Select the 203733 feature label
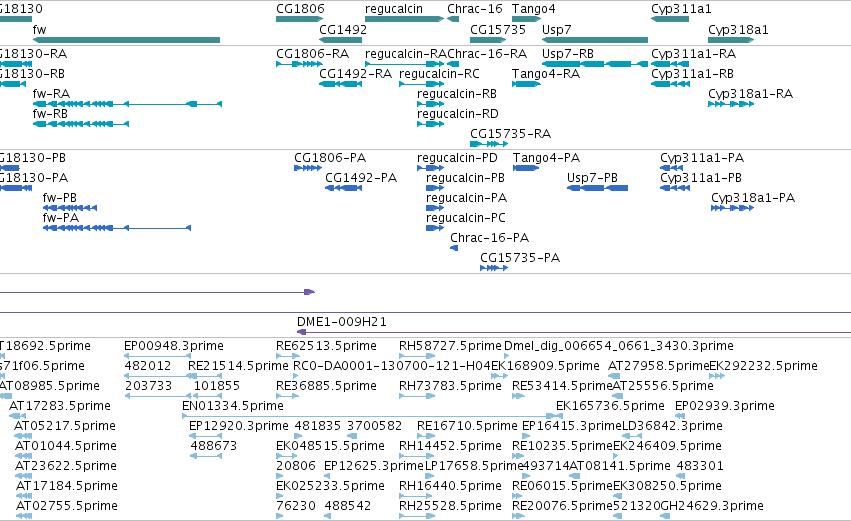The width and height of the screenshot is (851, 521). click(148, 386)
